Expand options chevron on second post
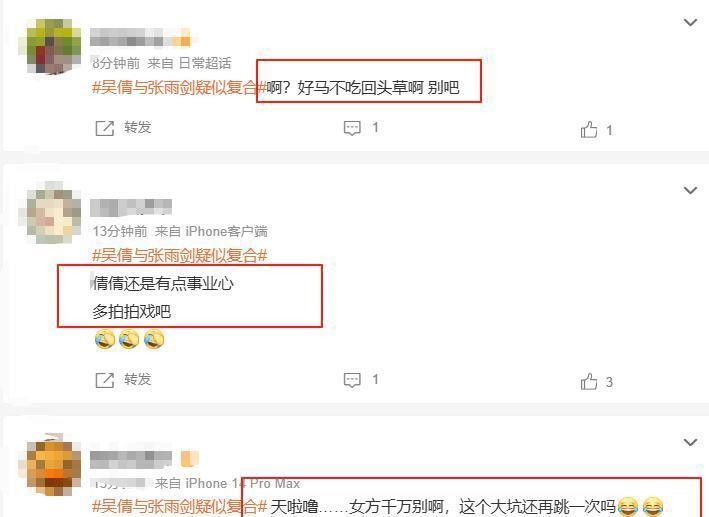This screenshot has height=517, width=709. (690, 190)
